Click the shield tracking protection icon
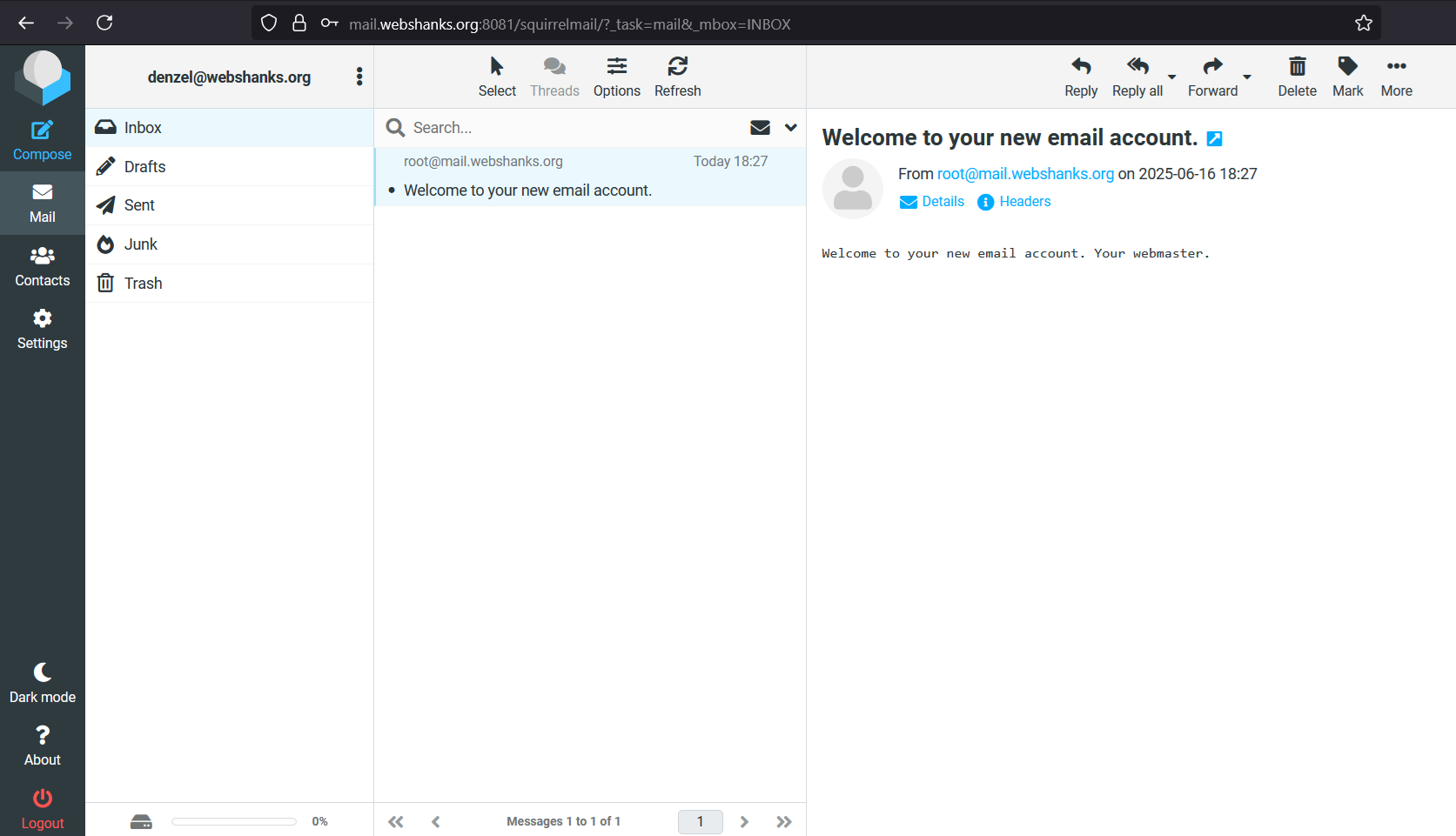This screenshot has height=836, width=1456. click(269, 23)
